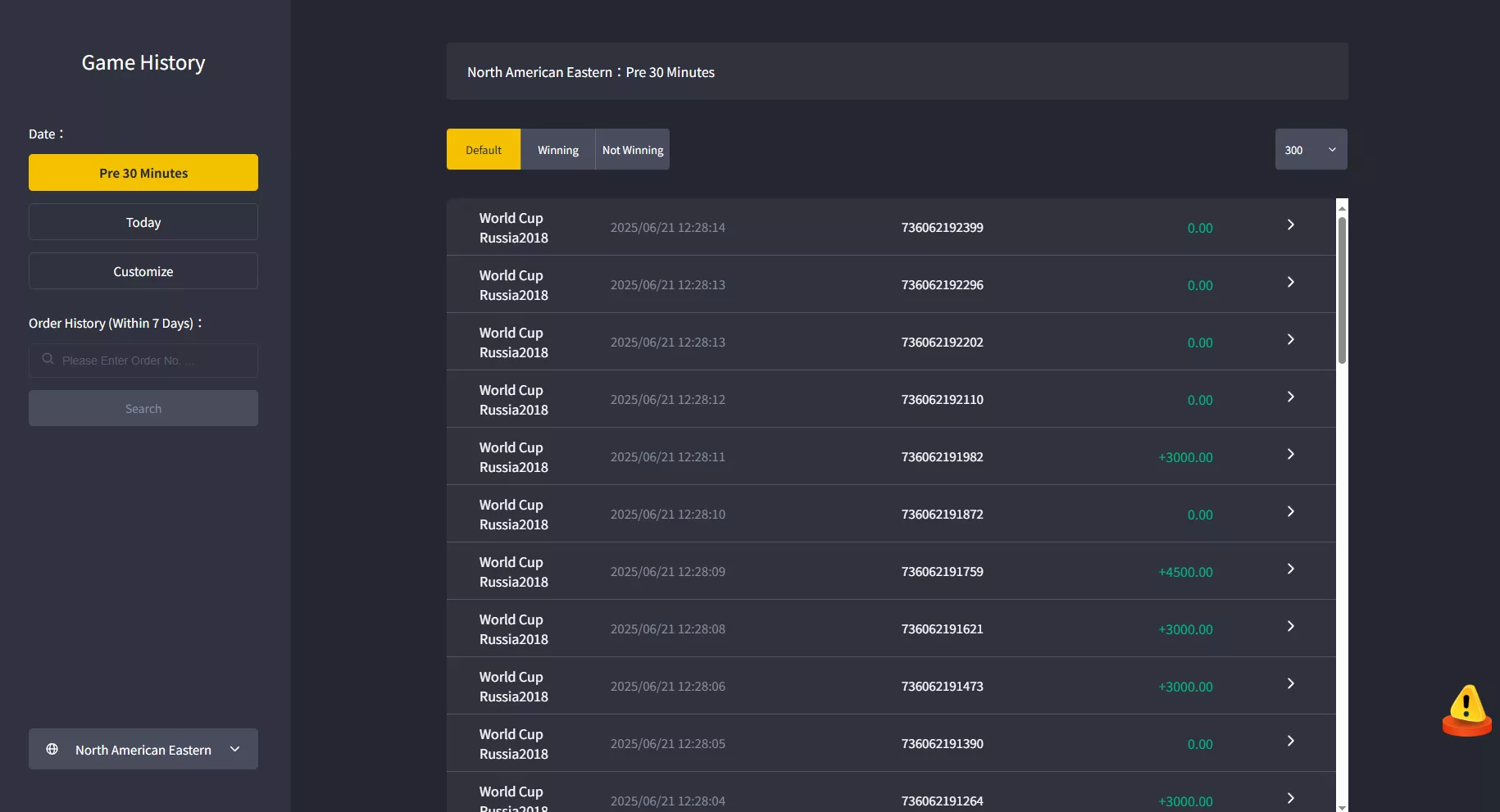Click the timestamp 2025/06/21 12:28:06
Image resolution: width=1500 pixels, height=812 pixels.
[x=668, y=686]
